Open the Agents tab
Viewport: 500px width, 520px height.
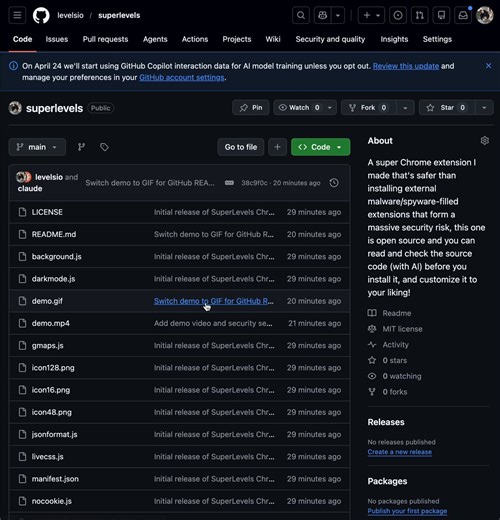point(155,39)
